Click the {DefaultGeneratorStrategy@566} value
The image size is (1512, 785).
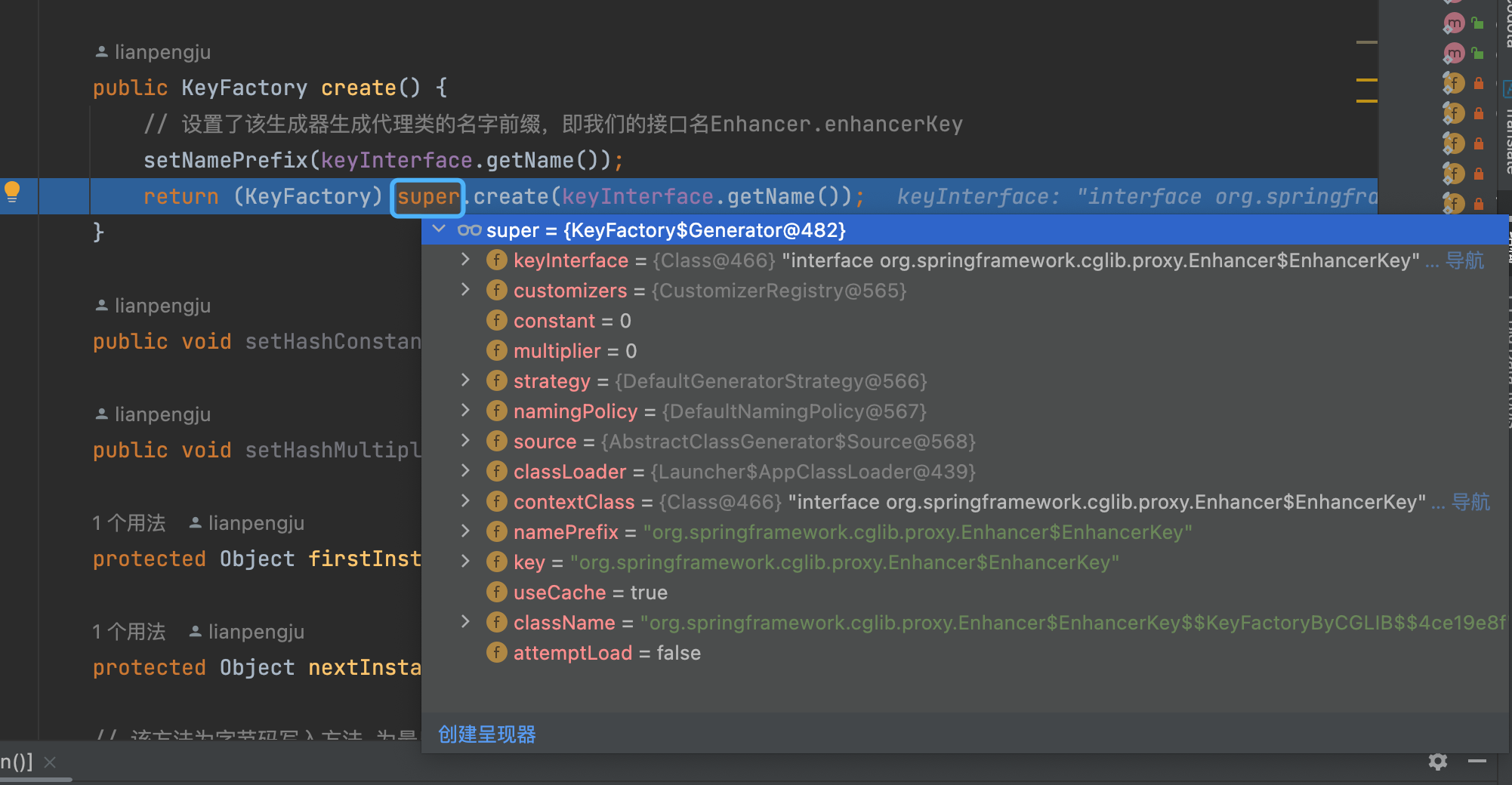tap(771, 381)
